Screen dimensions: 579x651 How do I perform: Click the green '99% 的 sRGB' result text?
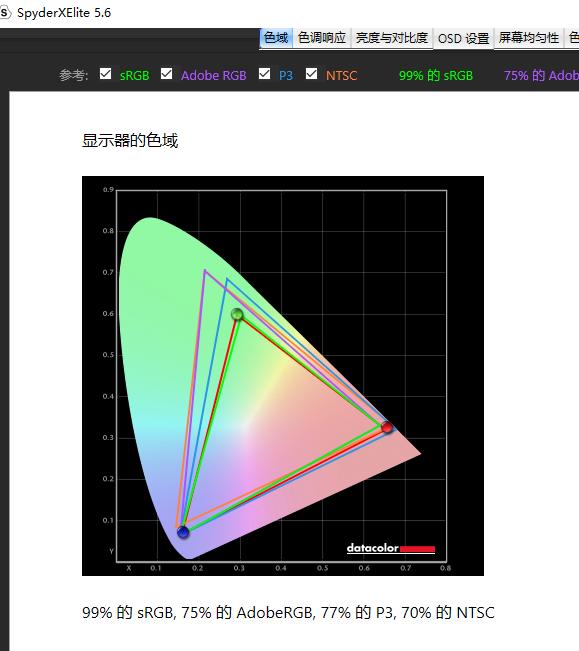pos(436,76)
